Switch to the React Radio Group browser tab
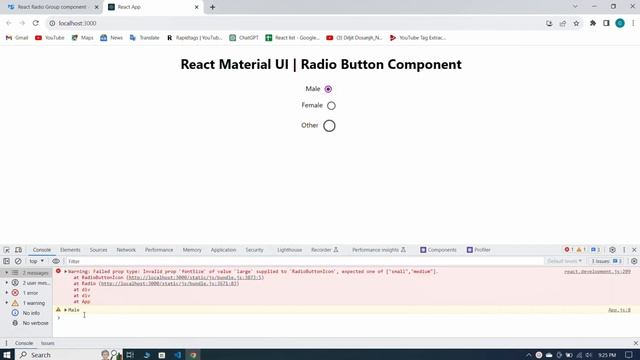Image resolution: width=640 pixels, height=360 pixels. point(52,7)
